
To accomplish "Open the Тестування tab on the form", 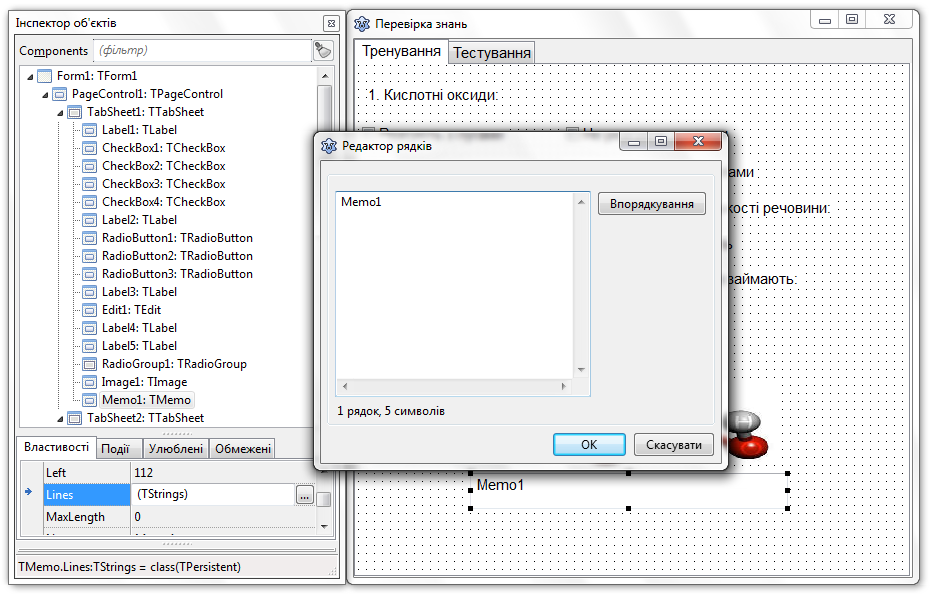I will (492, 52).
